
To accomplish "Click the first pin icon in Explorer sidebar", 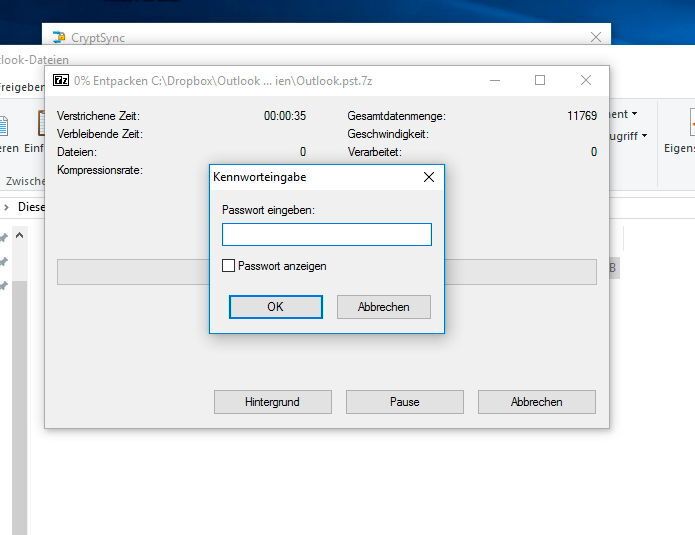I will click(x=4, y=238).
